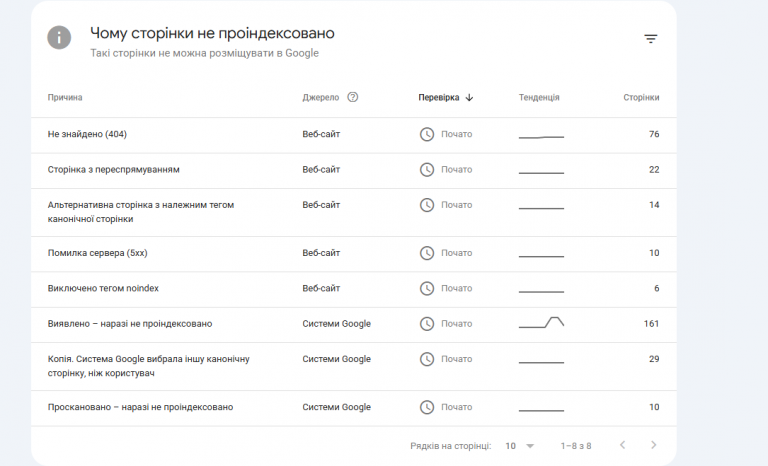Click the clock icon in the noindex row
Image resolution: width=768 pixels, height=466 pixels.
click(x=427, y=288)
